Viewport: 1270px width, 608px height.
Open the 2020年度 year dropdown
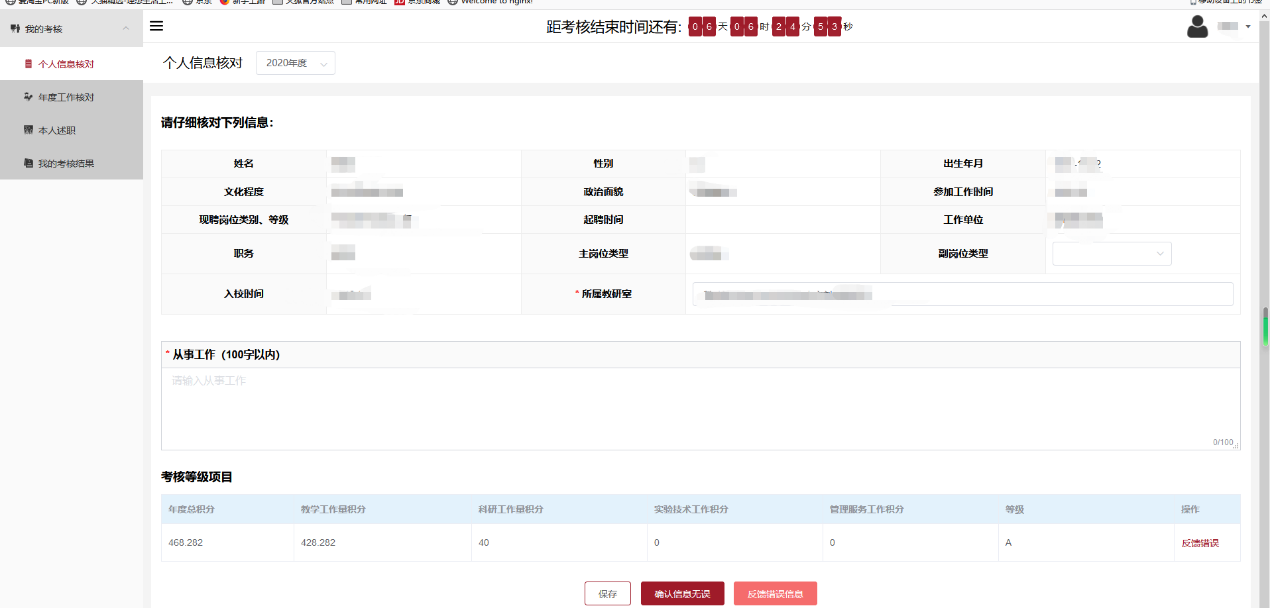295,63
